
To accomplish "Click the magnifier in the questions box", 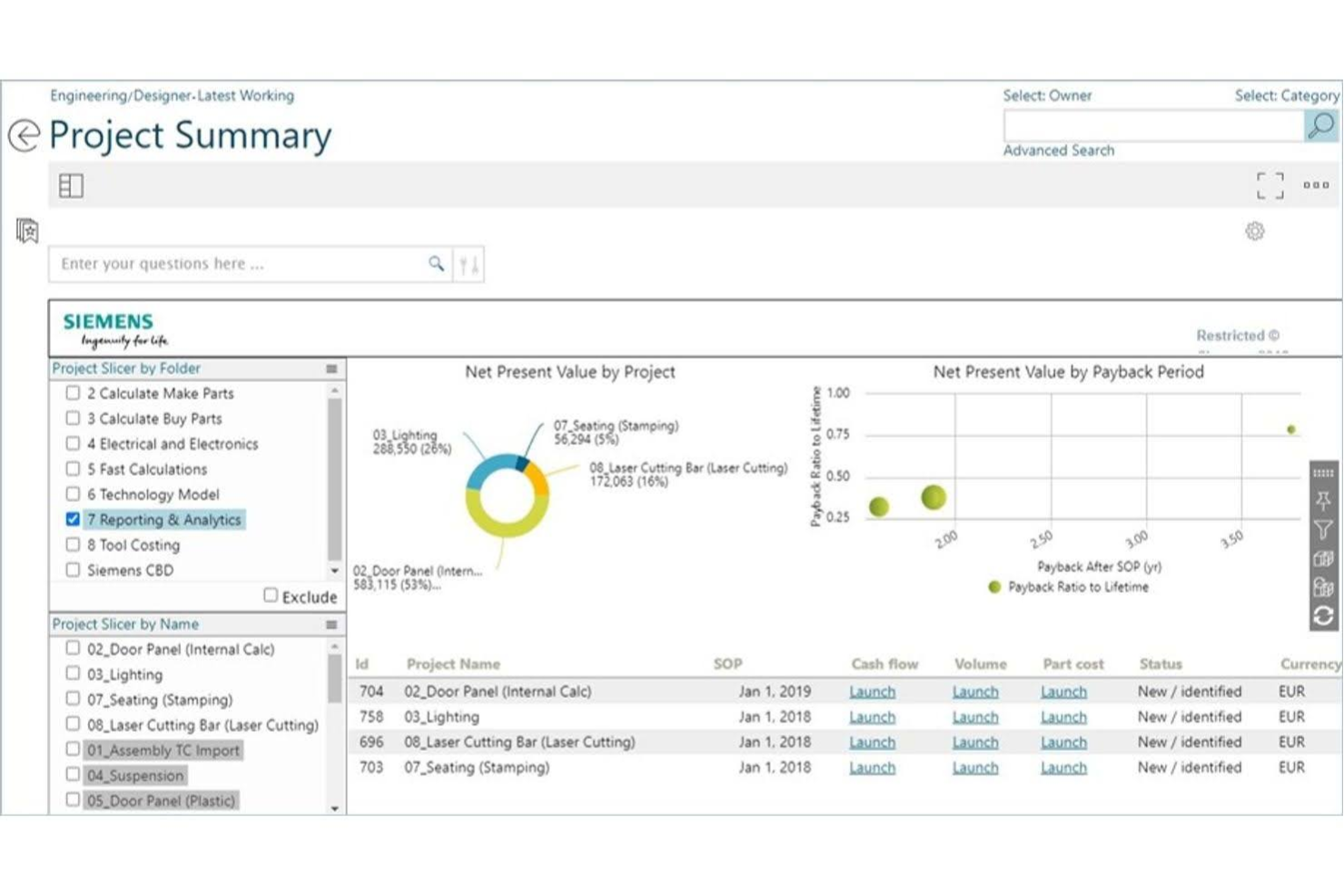I will [437, 263].
